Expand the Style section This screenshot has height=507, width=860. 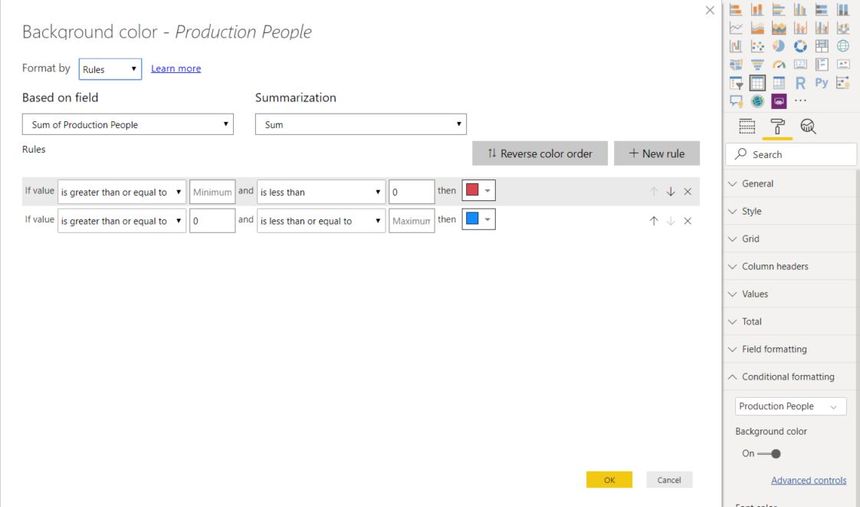tap(790, 211)
